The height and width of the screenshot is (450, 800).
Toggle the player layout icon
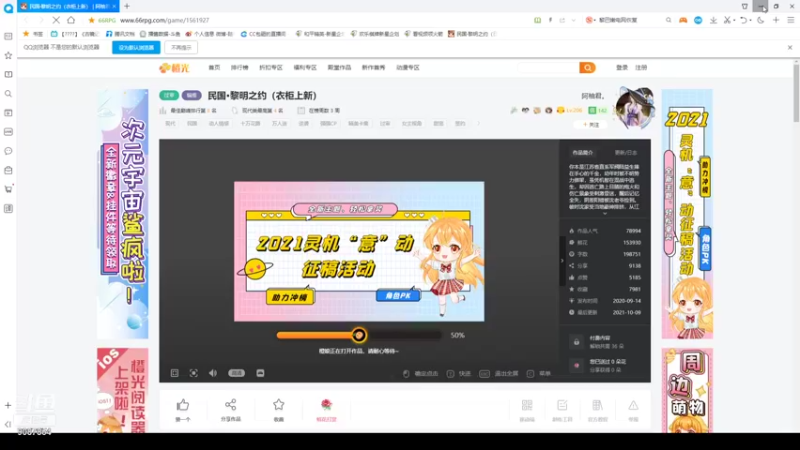[x=174, y=373]
